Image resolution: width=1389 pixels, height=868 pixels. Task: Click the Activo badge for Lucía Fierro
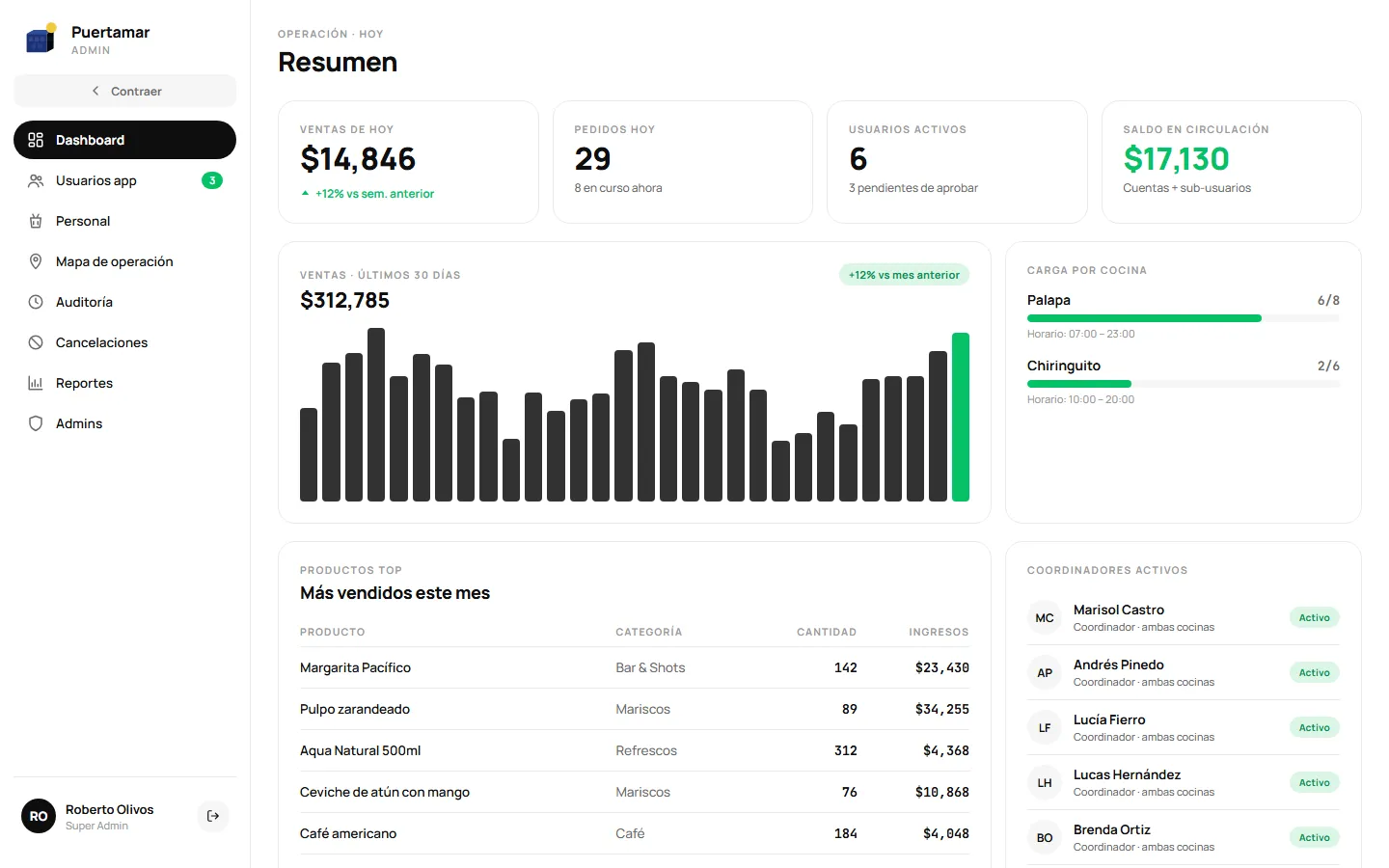(x=1314, y=727)
